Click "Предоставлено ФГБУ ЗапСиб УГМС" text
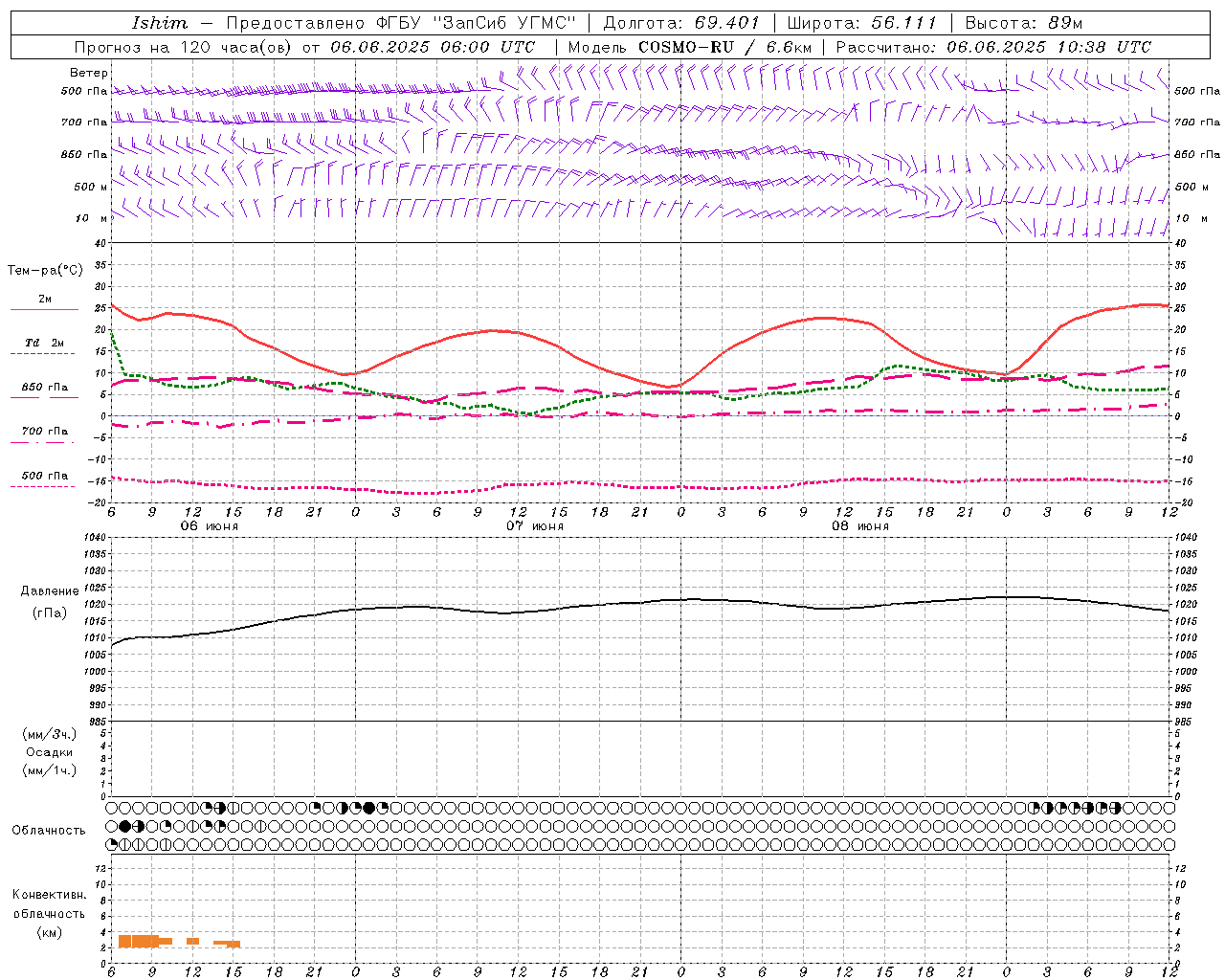 [401, 23]
